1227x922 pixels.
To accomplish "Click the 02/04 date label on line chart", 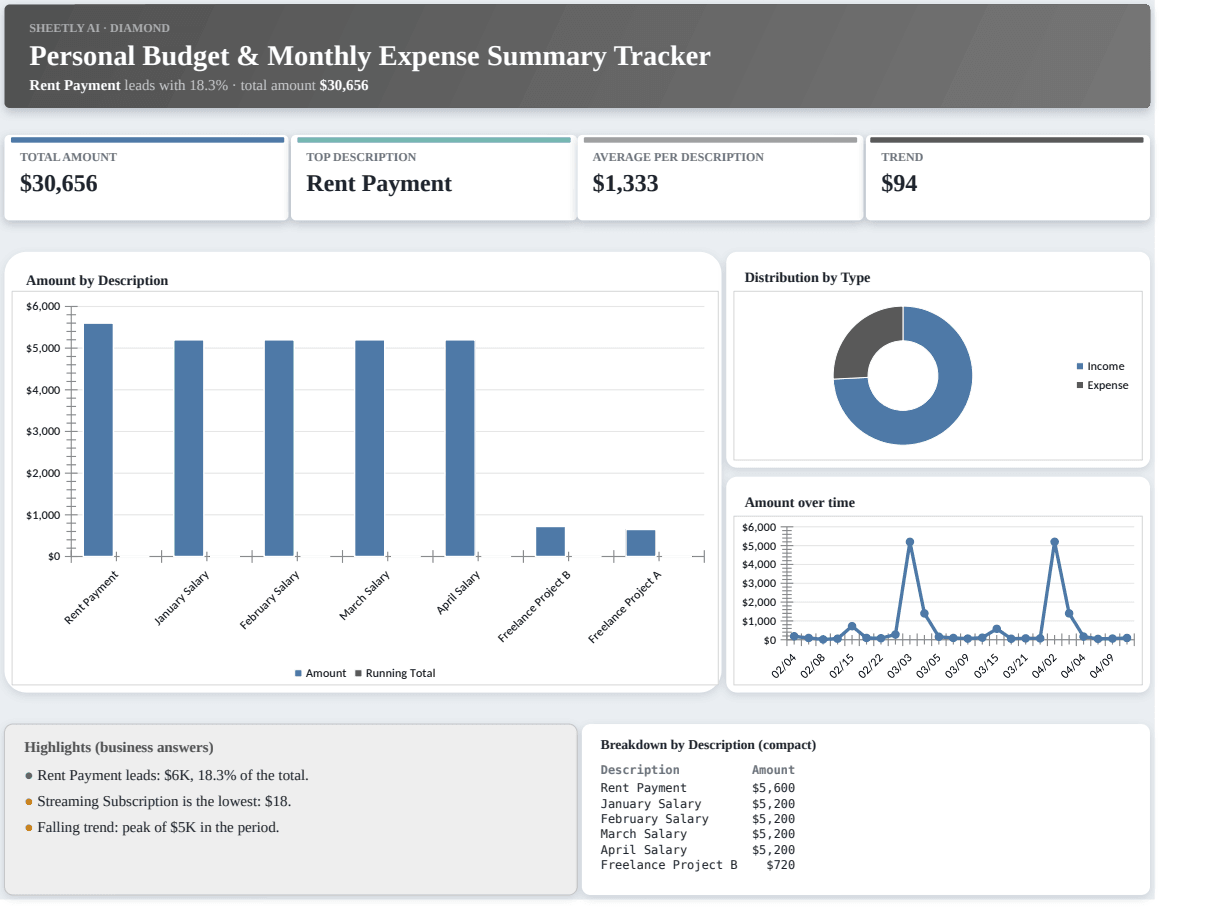I will (x=784, y=667).
